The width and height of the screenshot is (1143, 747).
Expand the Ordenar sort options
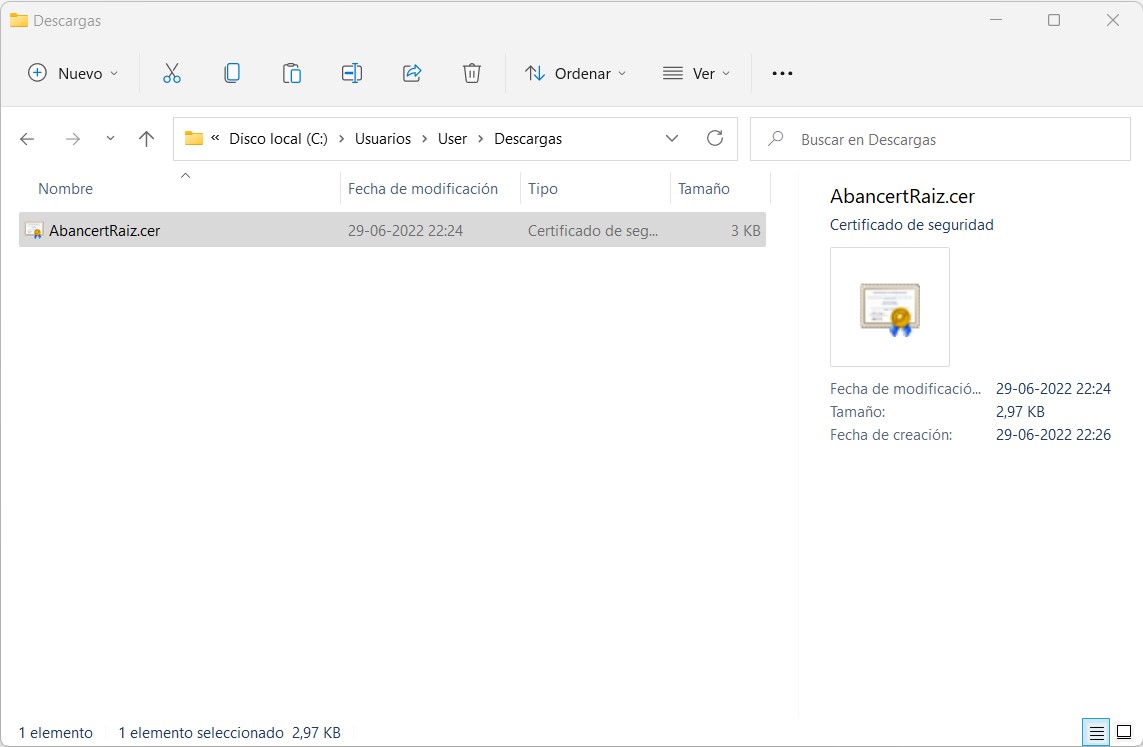point(576,73)
